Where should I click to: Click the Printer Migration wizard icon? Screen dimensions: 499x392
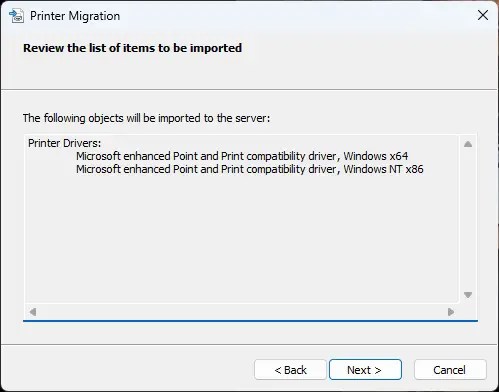click(x=16, y=16)
